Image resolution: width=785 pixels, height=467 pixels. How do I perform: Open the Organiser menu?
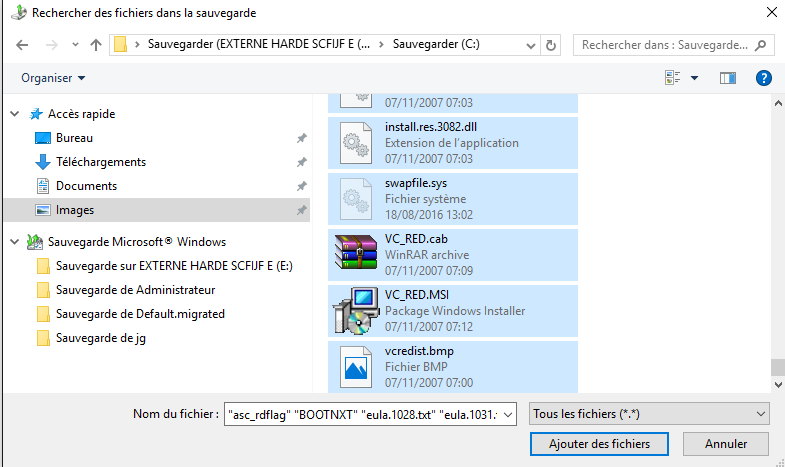pos(53,78)
